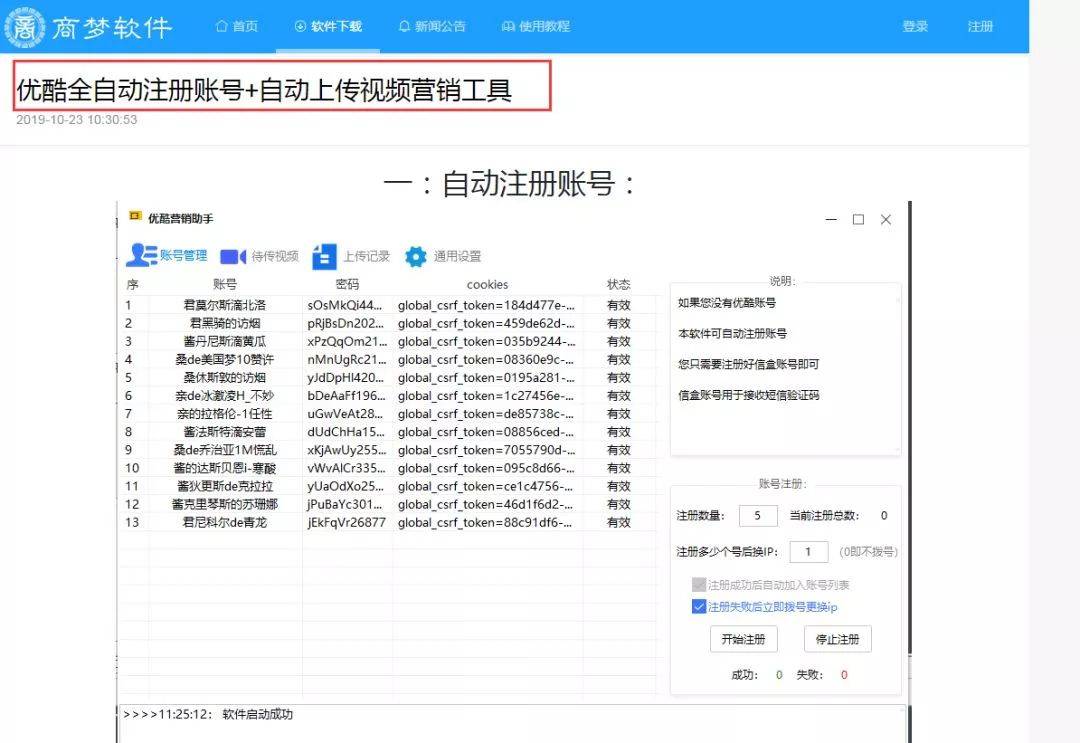
Task: Click the 优酷营销助手 window title icon
Action: click(x=136, y=217)
